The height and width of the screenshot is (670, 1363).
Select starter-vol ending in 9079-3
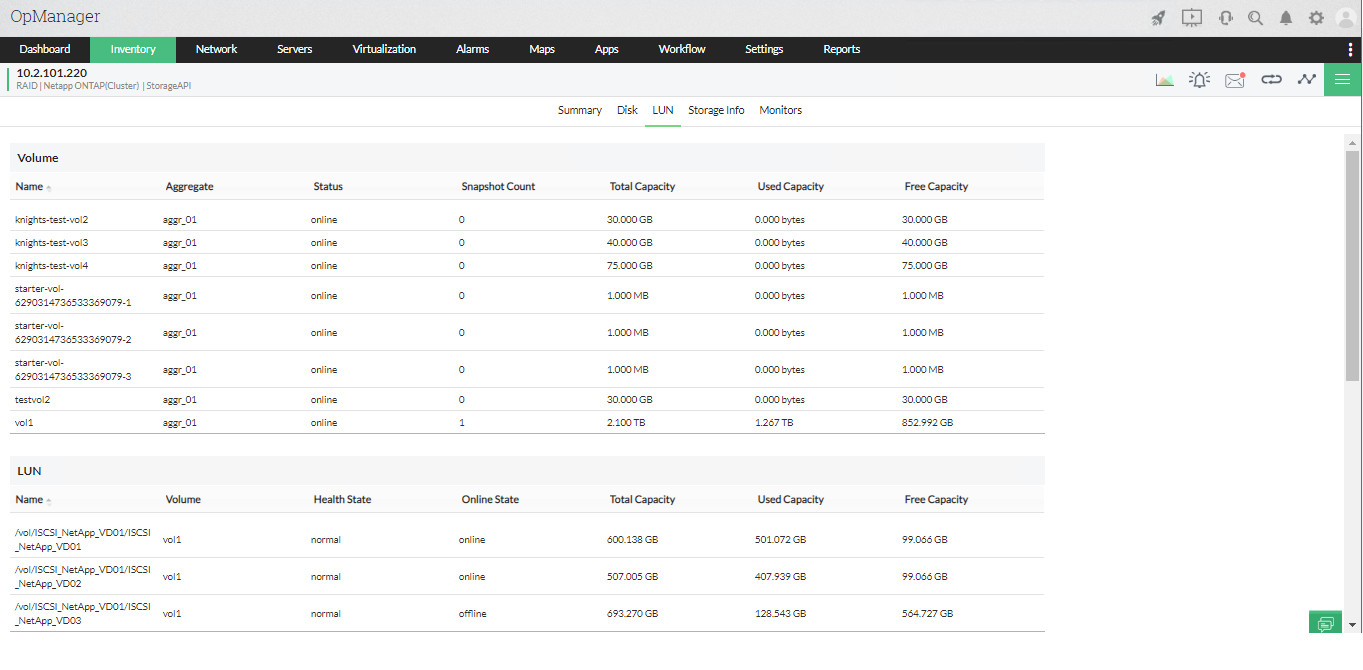coord(527,370)
